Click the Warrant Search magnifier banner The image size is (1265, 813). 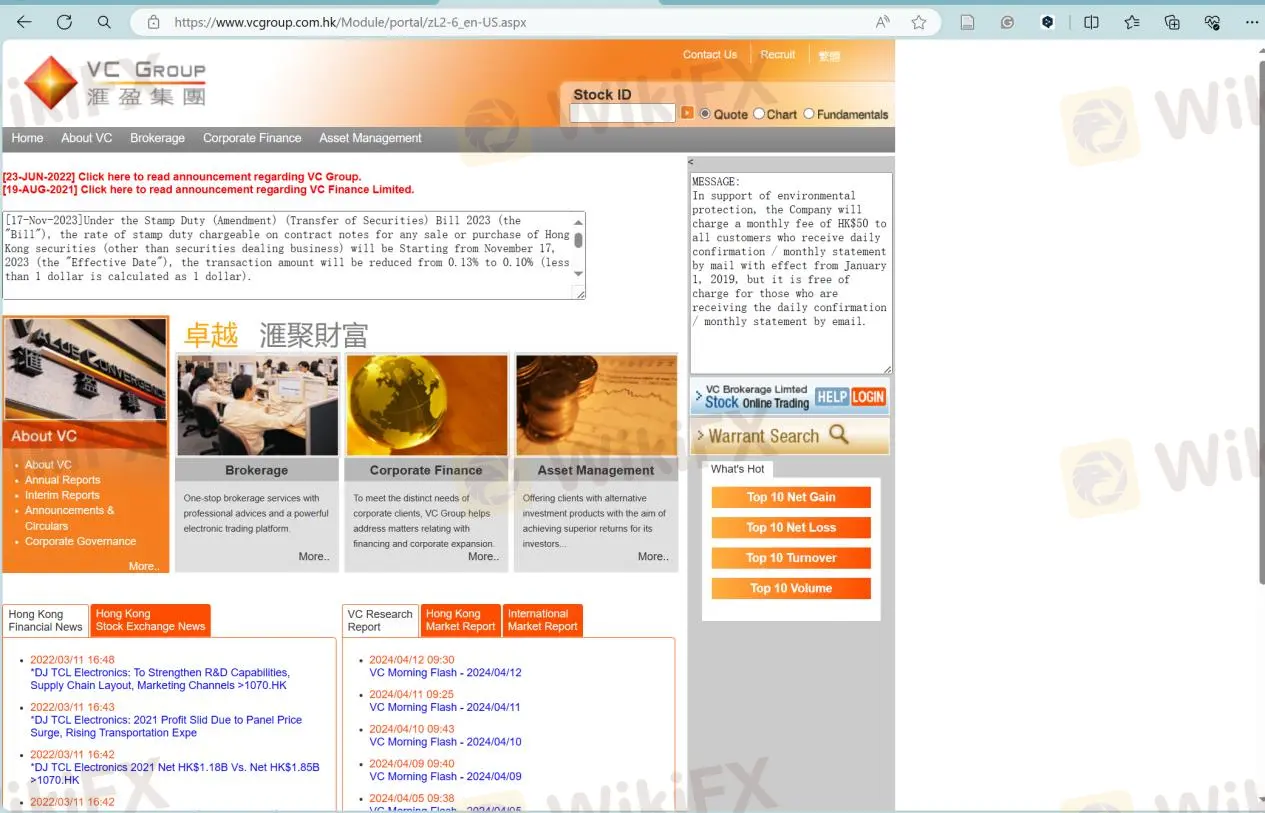point(789,436)
